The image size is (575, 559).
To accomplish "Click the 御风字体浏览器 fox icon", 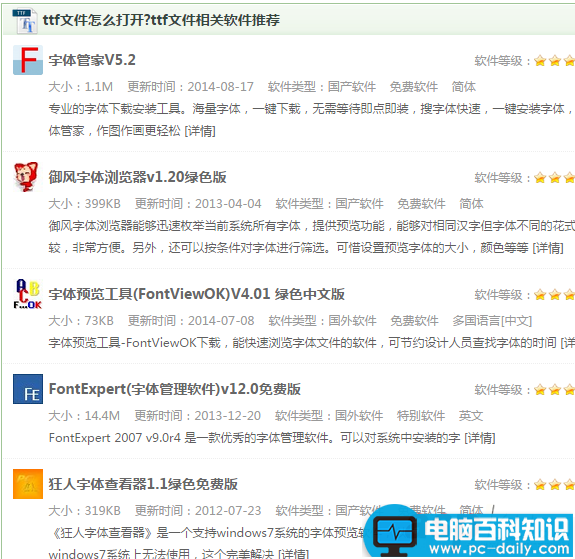I will coord(28,177).
